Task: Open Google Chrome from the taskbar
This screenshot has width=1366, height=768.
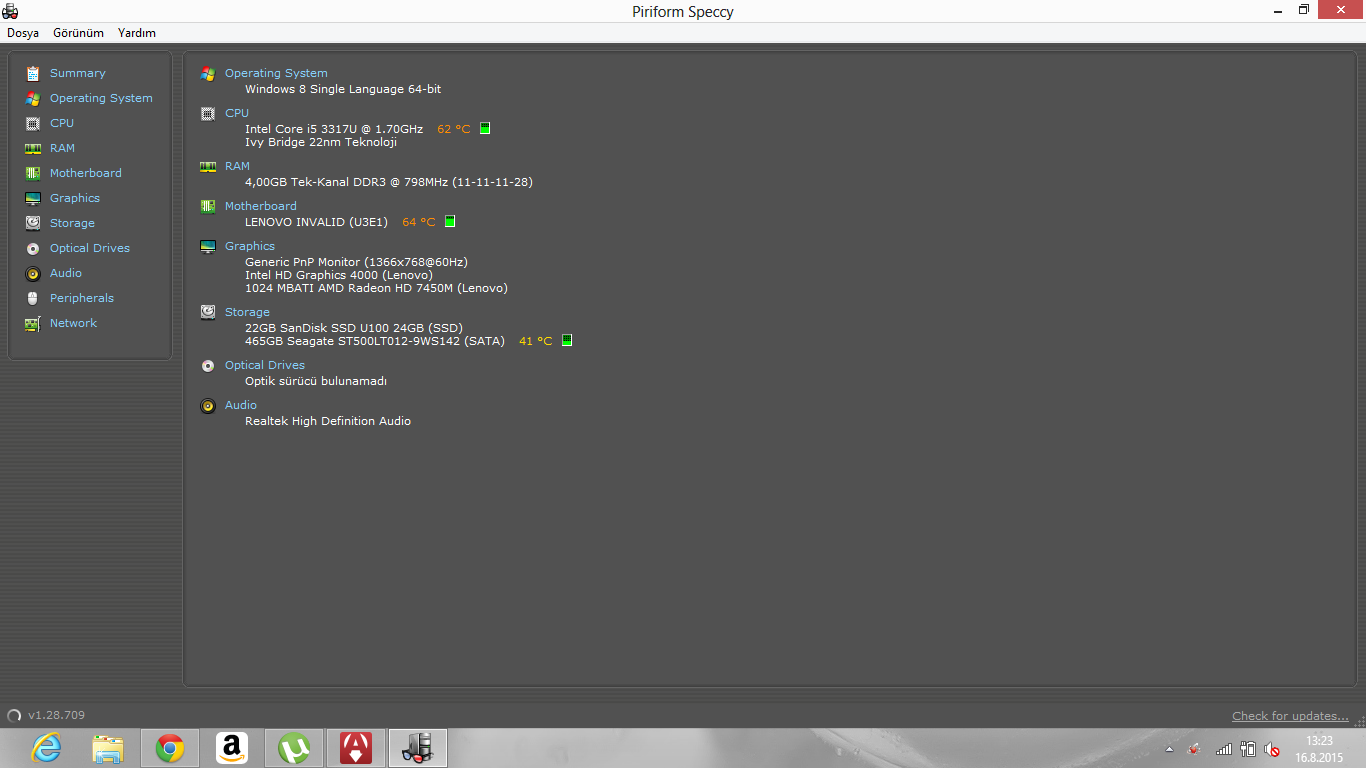Action: tap(170, 748)
